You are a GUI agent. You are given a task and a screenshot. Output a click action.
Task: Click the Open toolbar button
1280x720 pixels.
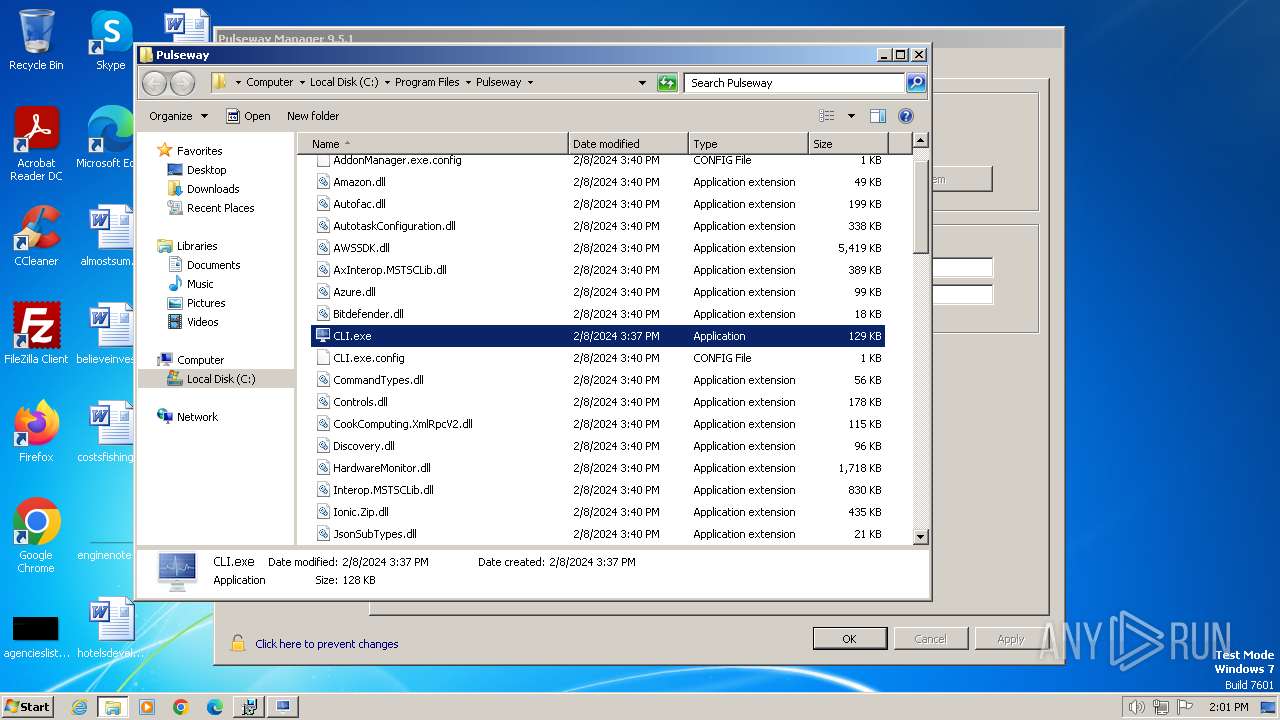[x=248, y=116]
